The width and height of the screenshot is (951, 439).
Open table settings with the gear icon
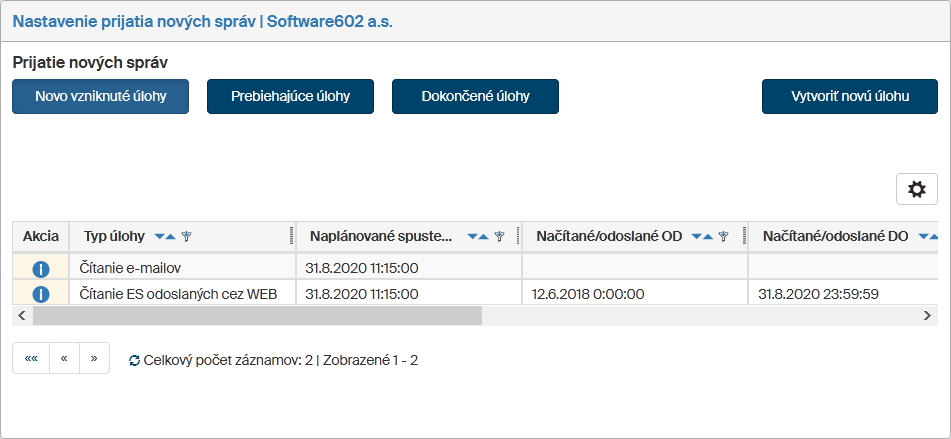point(916,189)
